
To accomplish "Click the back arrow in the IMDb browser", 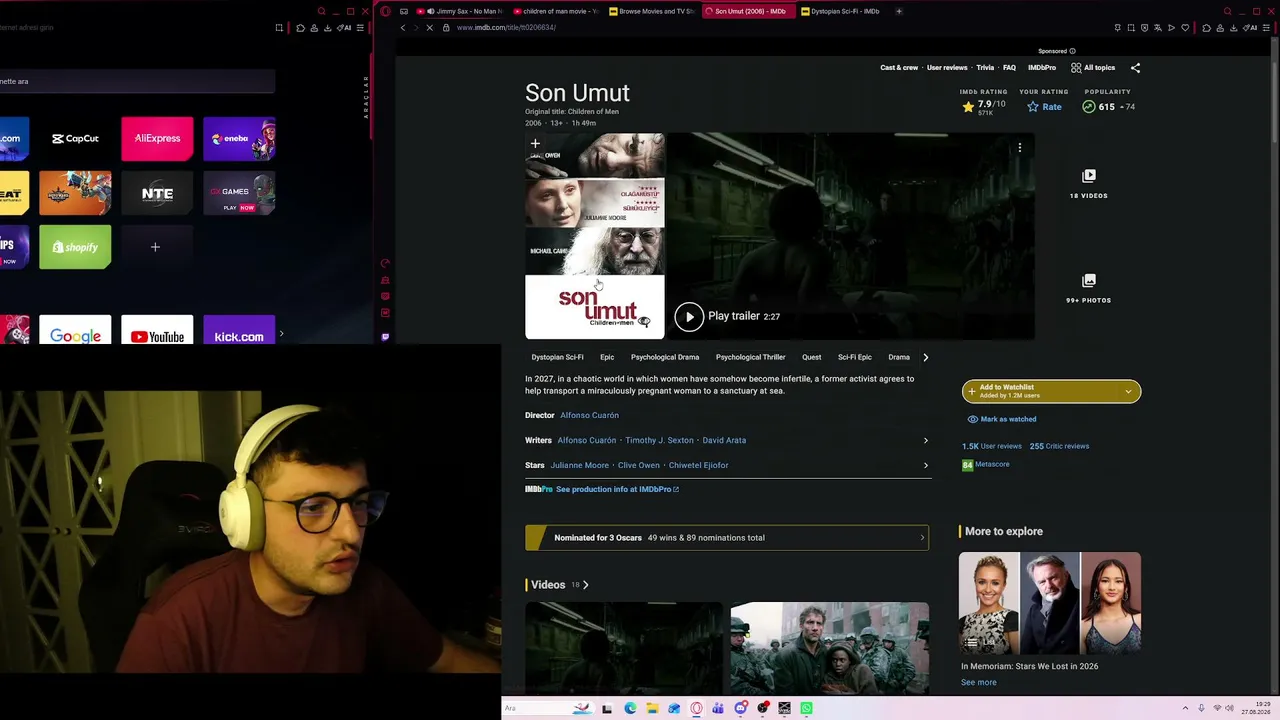I will coord(403,28).
